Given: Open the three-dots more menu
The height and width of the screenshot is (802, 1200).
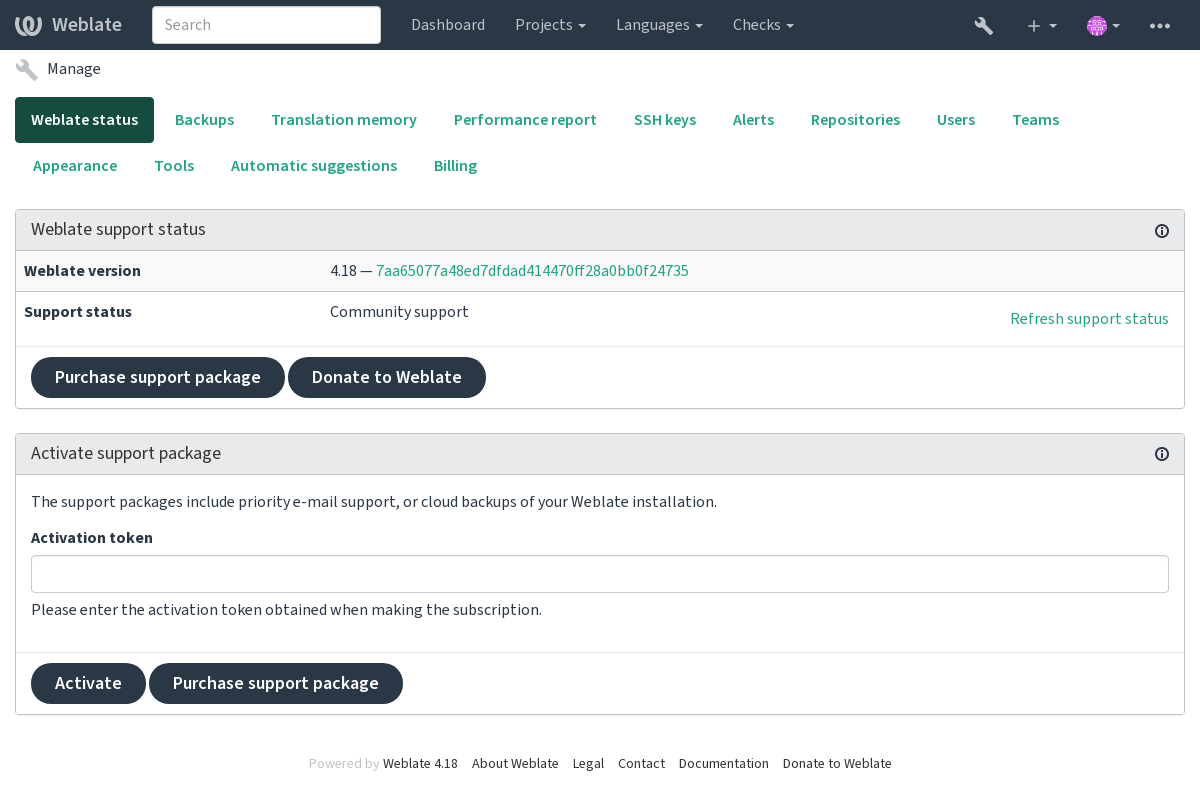Looking at the screenshot, I should tap(1160, 25).
